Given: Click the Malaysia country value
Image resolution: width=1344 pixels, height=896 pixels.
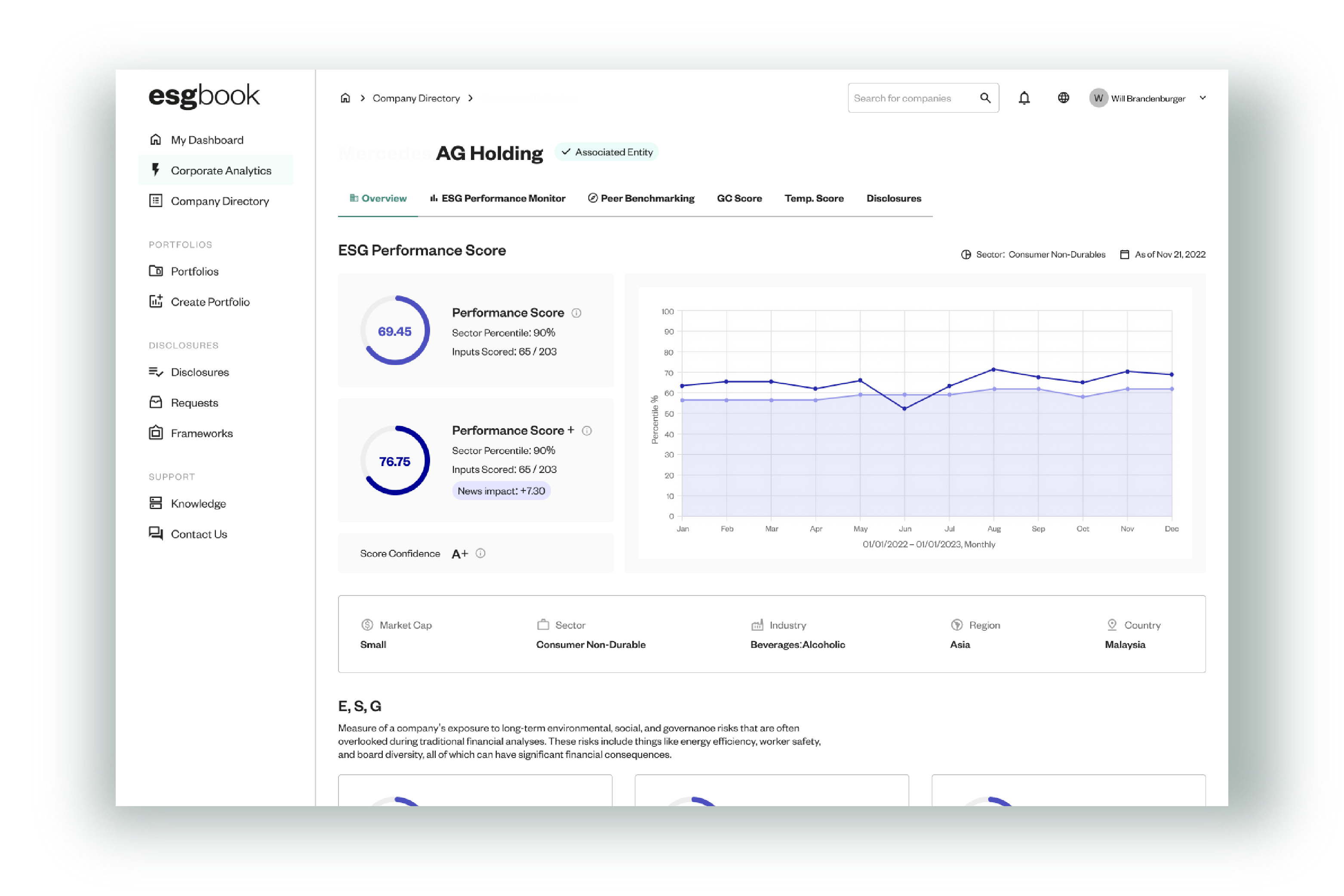Looking at the screenshot, I should coord(1125,644).
